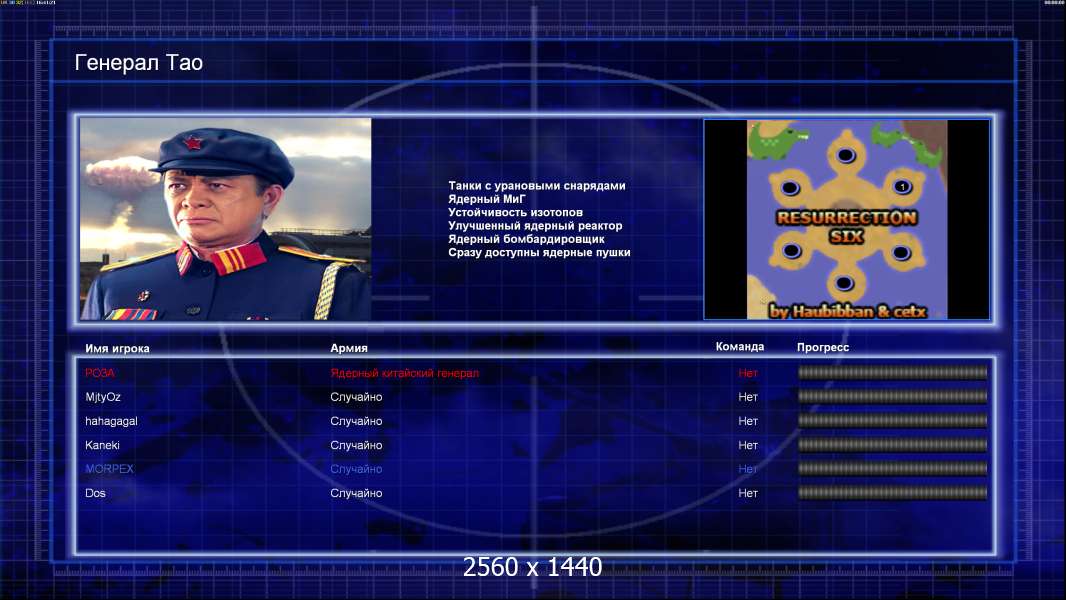Click 'Танки с урановыми снарядами' ability line

(x=537, y=186)
